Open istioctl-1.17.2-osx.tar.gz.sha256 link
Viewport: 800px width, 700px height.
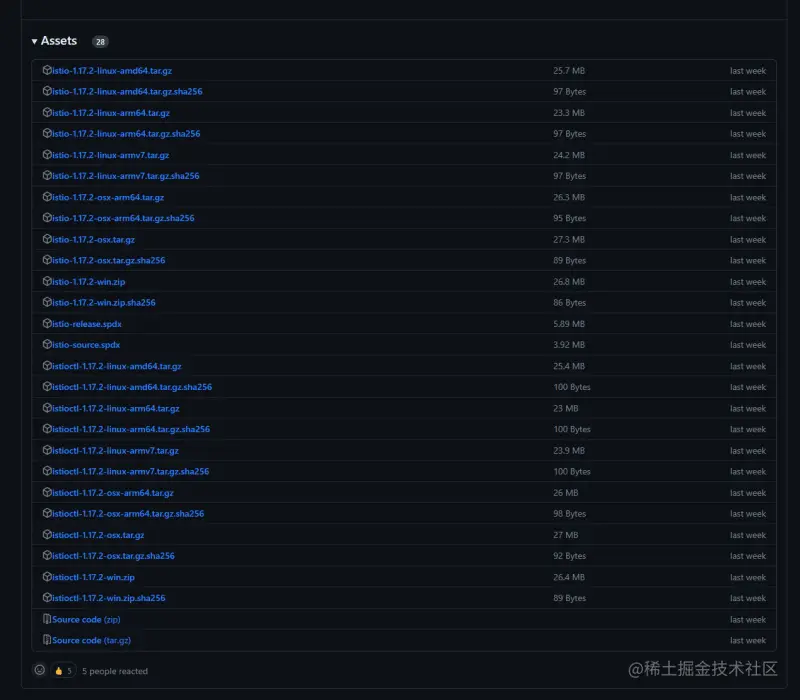(x=113, y=558)
